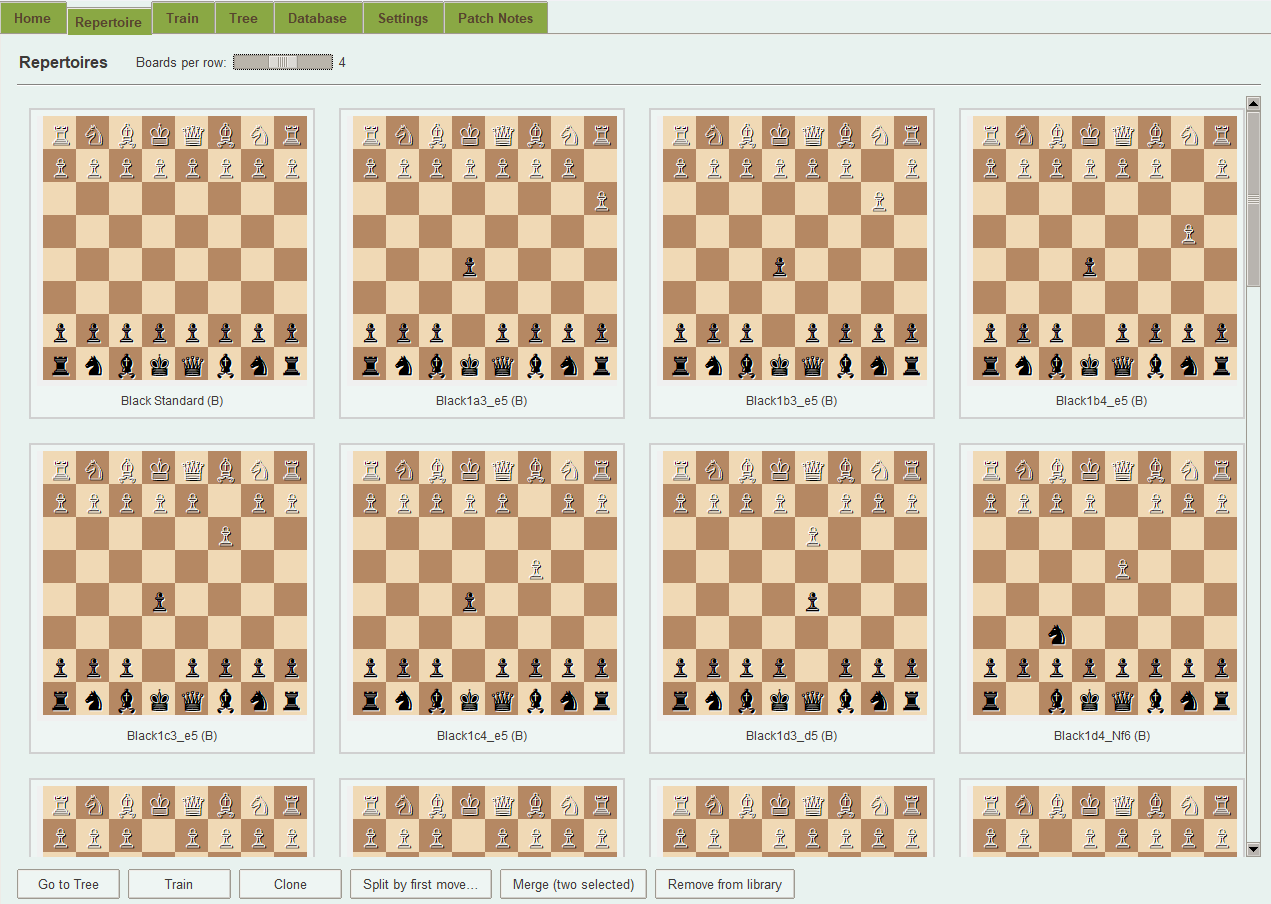Adjust the Boards per row slider

[283, 62]
